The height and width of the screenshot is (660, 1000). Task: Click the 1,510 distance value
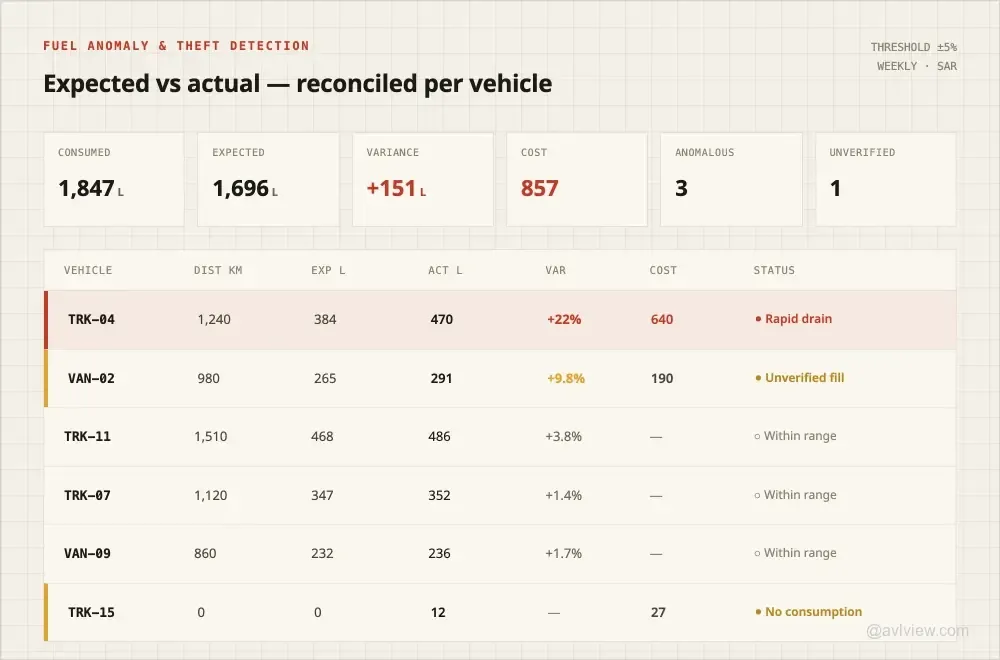[x=211, y=437]
